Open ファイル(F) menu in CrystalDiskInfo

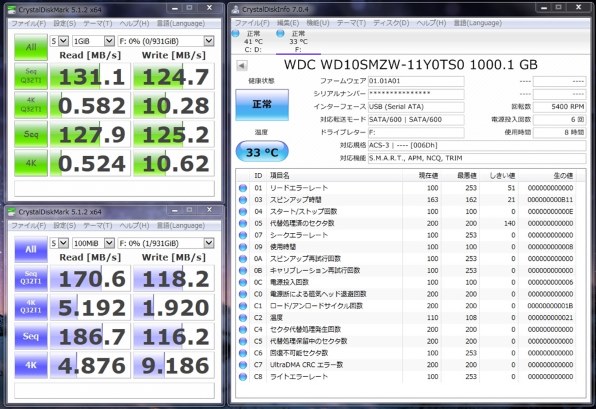tap(252, 23)
